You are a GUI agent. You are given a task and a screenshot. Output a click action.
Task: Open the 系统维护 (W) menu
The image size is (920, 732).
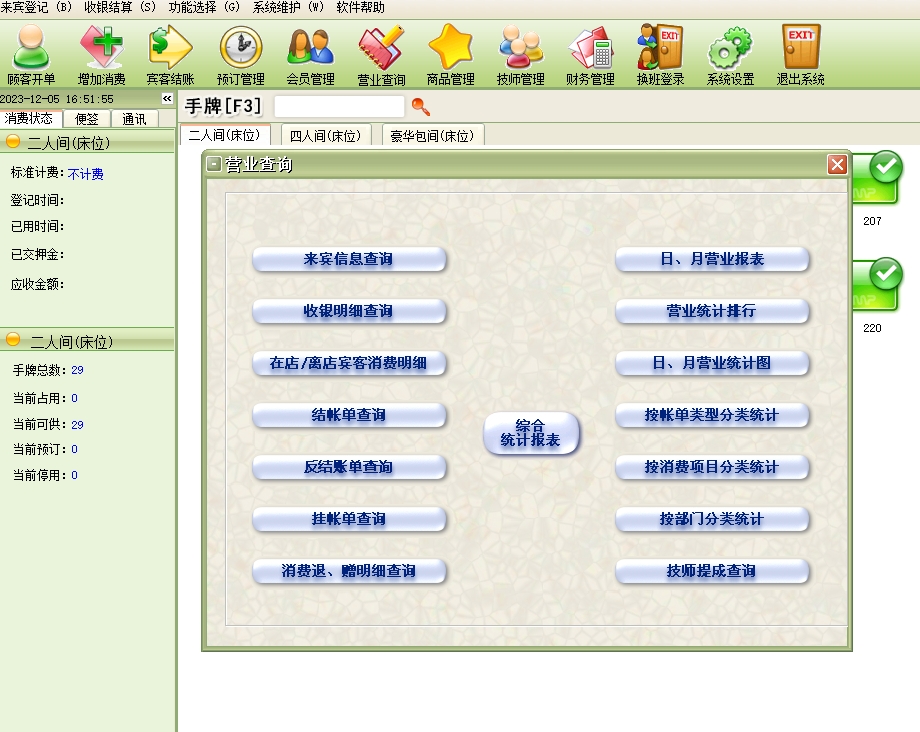click(x=288, y=7)
